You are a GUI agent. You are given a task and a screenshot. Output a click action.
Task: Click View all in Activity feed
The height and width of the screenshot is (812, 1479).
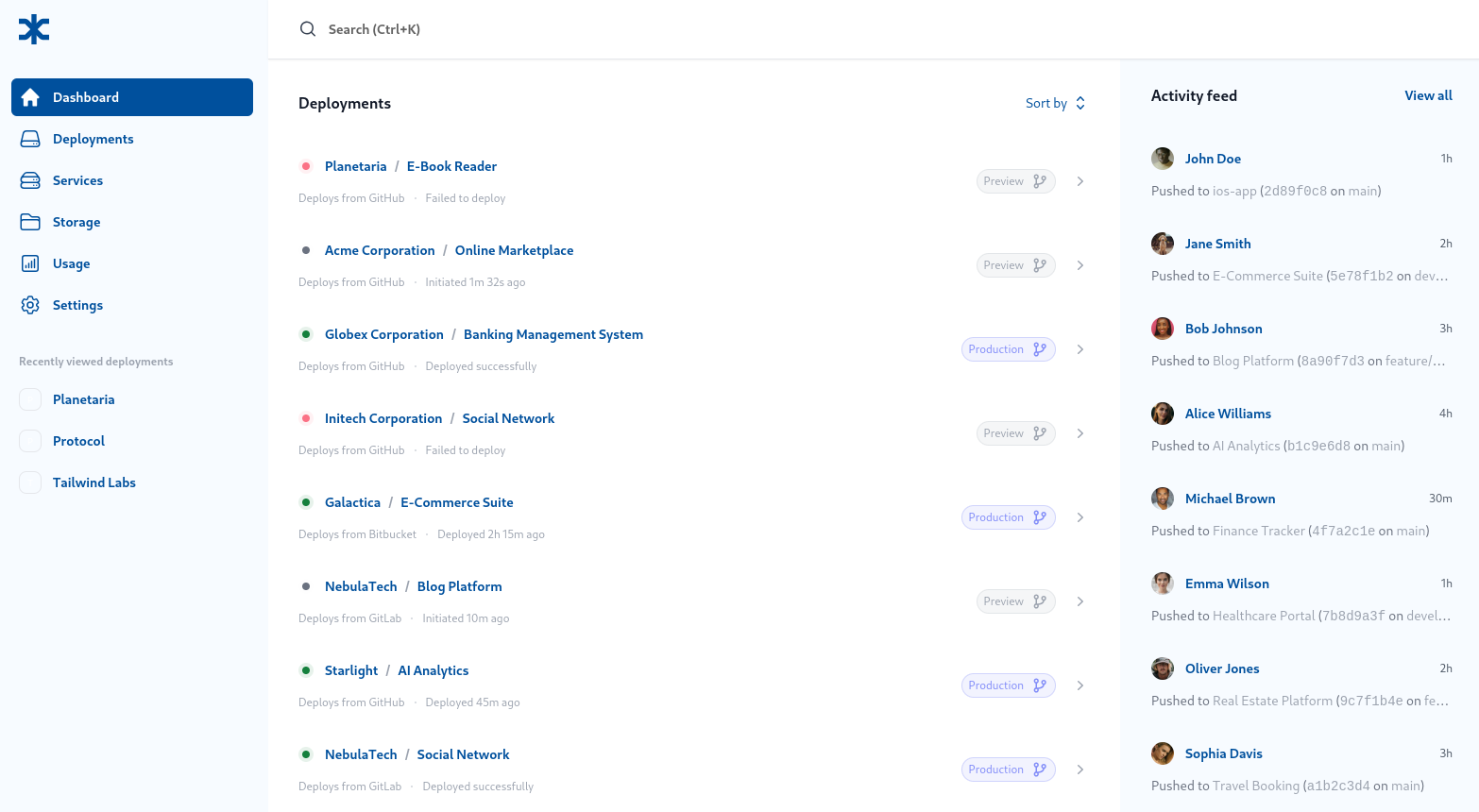click(1428, 95)
